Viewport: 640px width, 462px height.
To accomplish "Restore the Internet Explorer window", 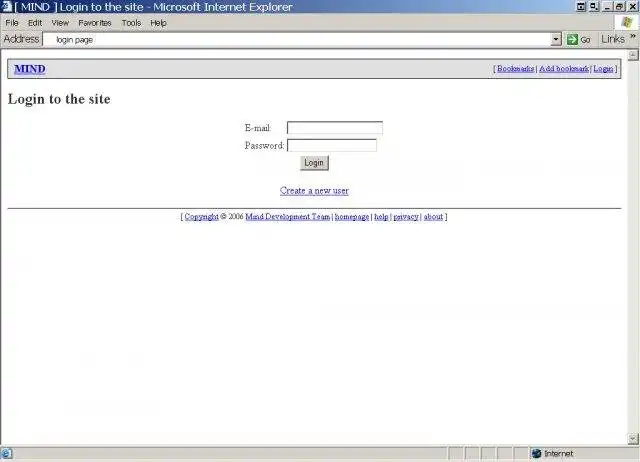I will [x=619, y=7].
